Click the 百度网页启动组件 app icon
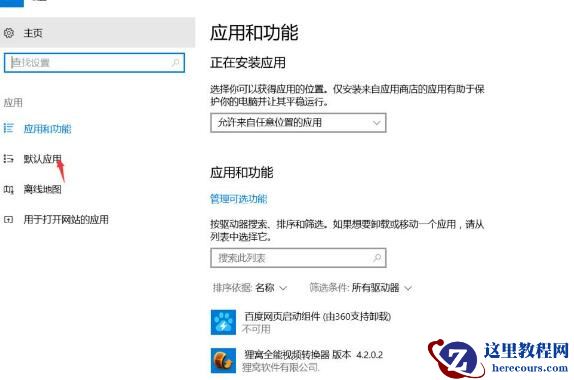 (223, 322)
